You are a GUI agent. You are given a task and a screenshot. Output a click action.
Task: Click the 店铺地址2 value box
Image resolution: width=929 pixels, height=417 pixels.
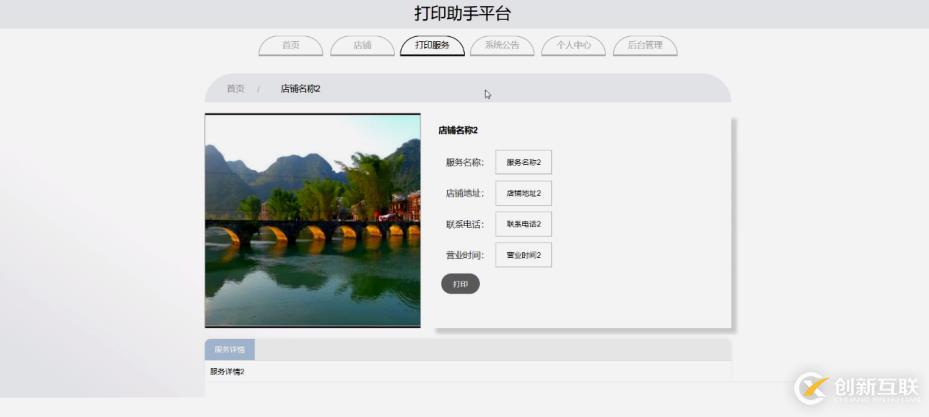point(523,193)
